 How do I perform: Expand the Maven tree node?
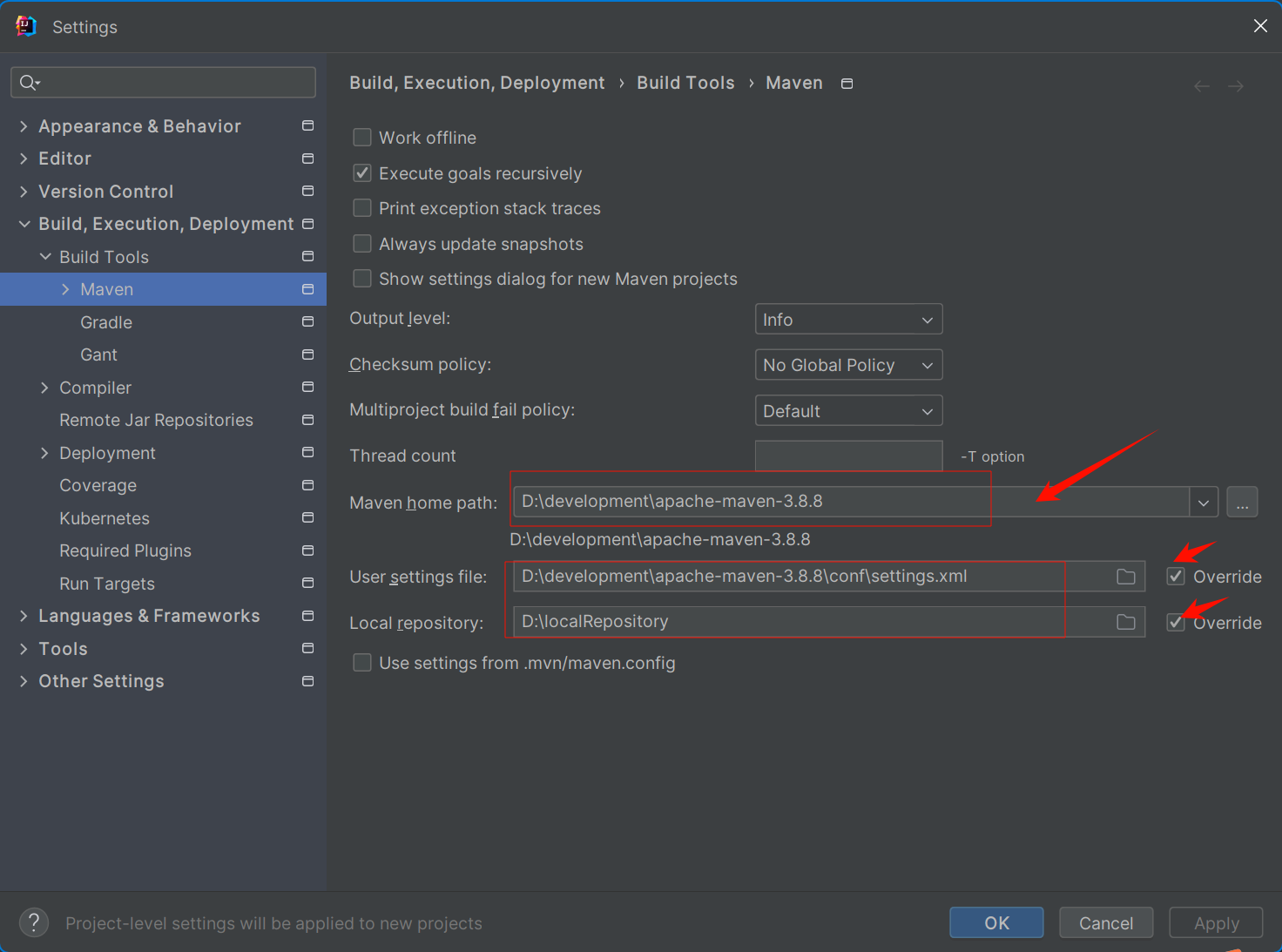[x=65, y=289]
